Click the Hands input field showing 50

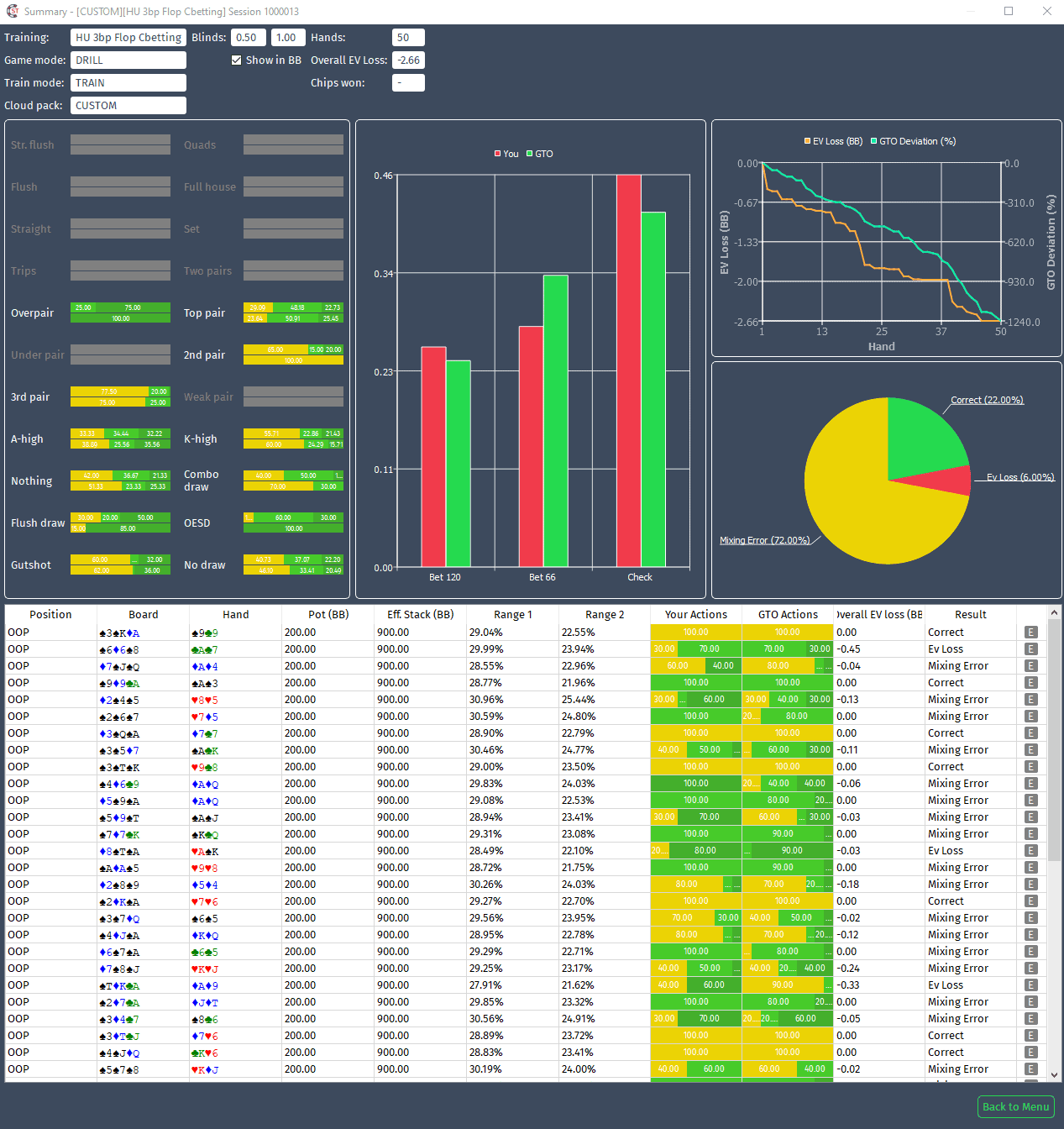click(x=408, y=38)
